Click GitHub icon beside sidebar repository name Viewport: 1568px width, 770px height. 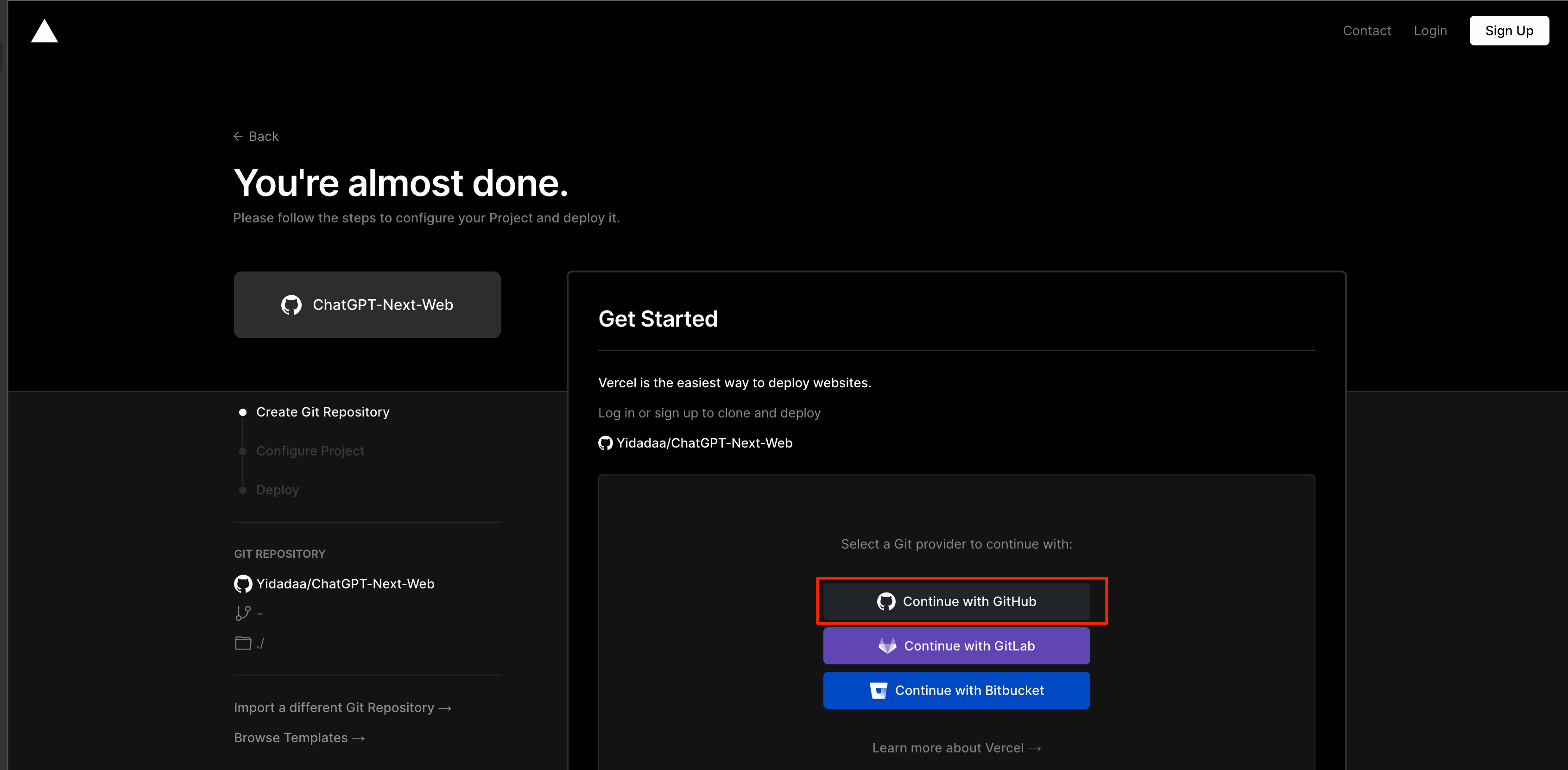point(243,584)
